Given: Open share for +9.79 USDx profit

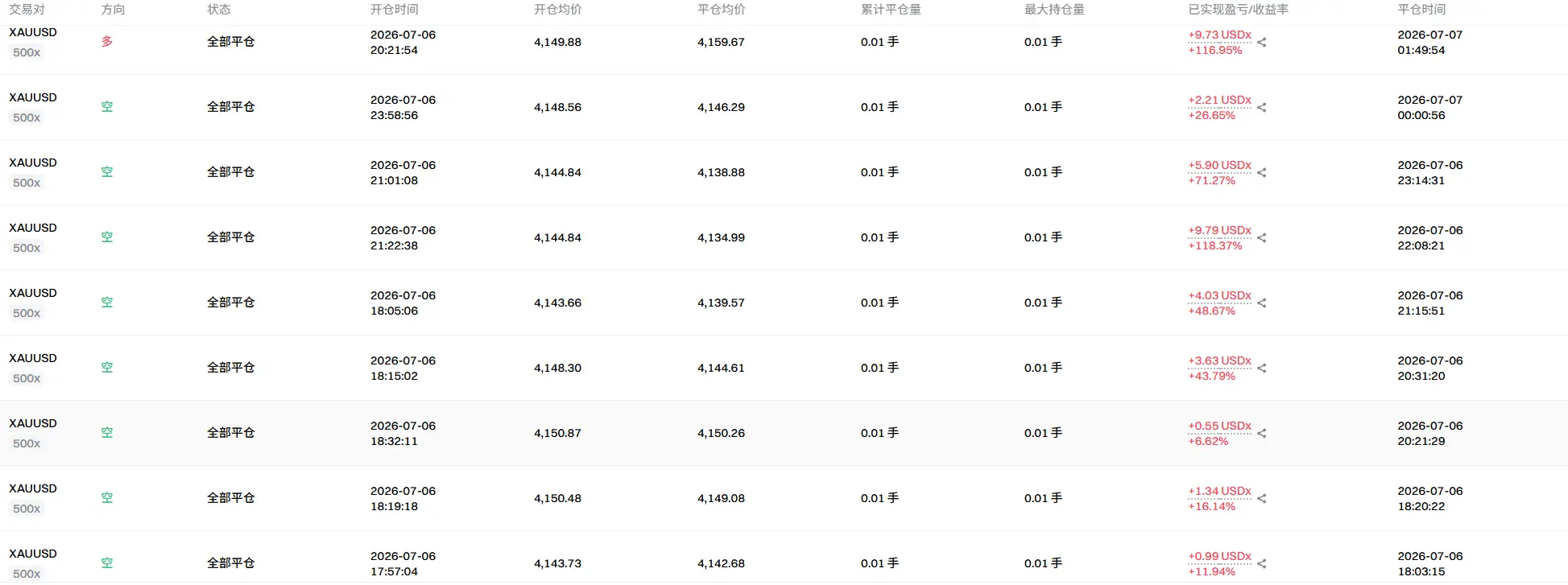Looking at the screenshot, I should pos(1262,238).
